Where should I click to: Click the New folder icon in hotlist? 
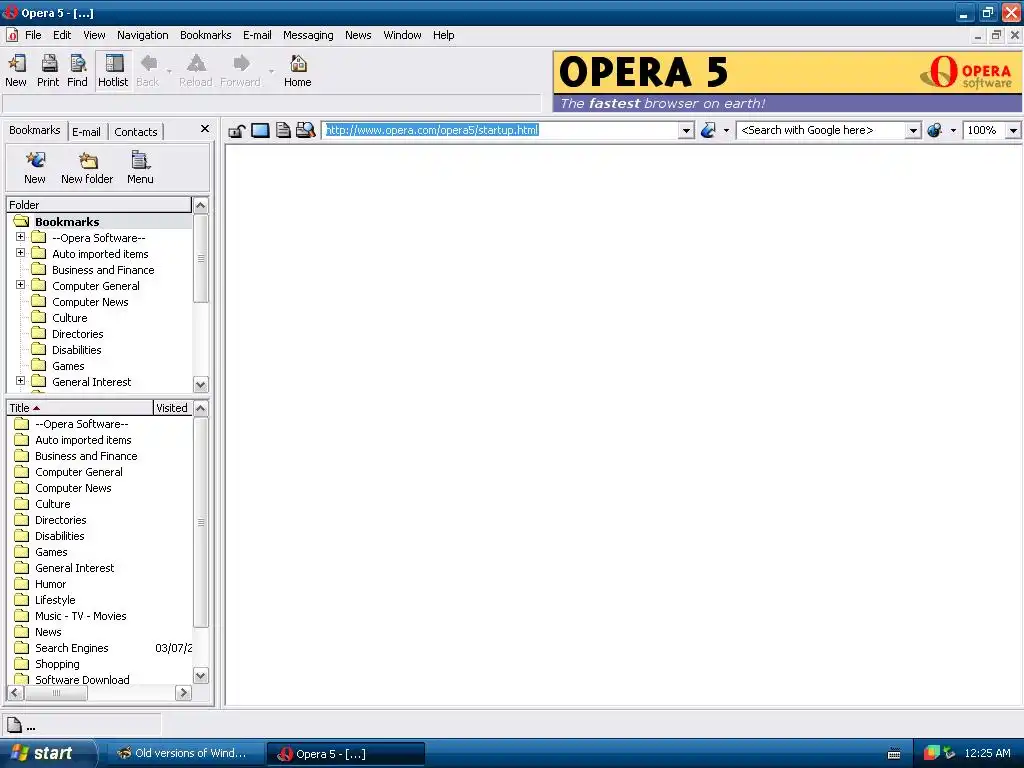pos(88,160)
